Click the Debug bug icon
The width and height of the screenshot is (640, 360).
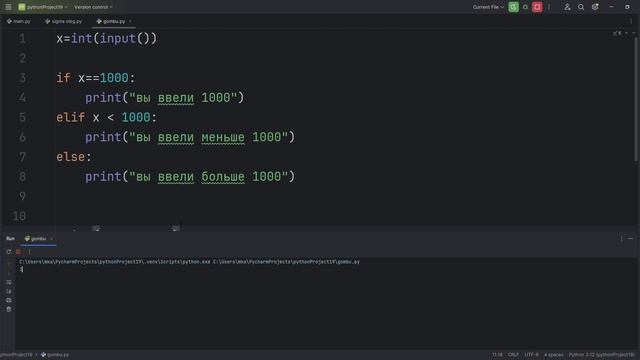click(525, 7)
